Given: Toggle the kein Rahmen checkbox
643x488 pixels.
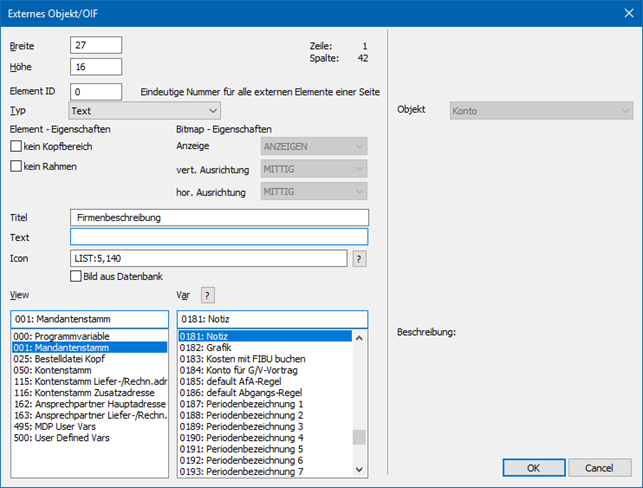Looking at the screenshot, I should pos(16,167).
